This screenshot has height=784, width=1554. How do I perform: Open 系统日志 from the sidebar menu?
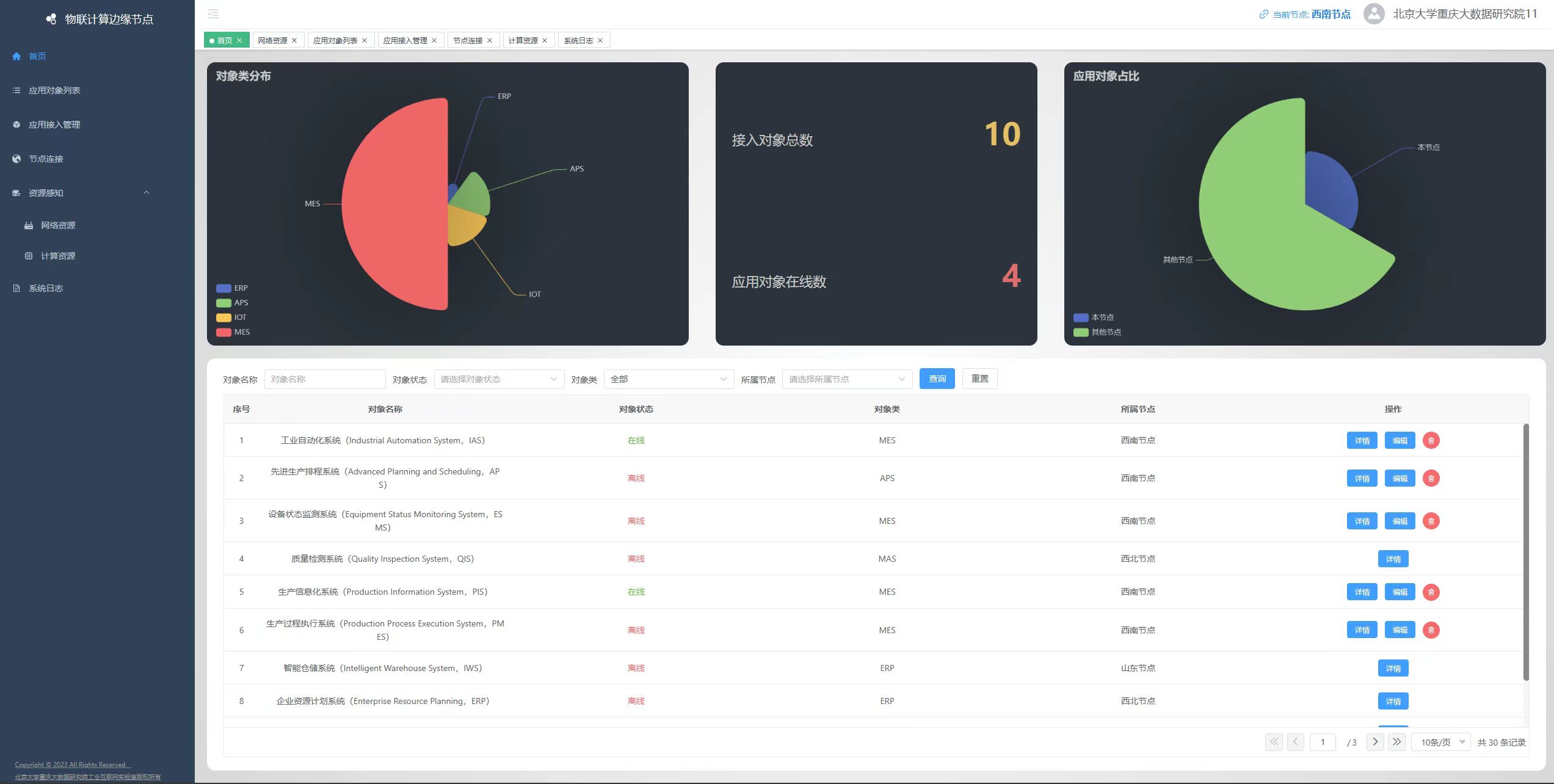pos(46,288)
